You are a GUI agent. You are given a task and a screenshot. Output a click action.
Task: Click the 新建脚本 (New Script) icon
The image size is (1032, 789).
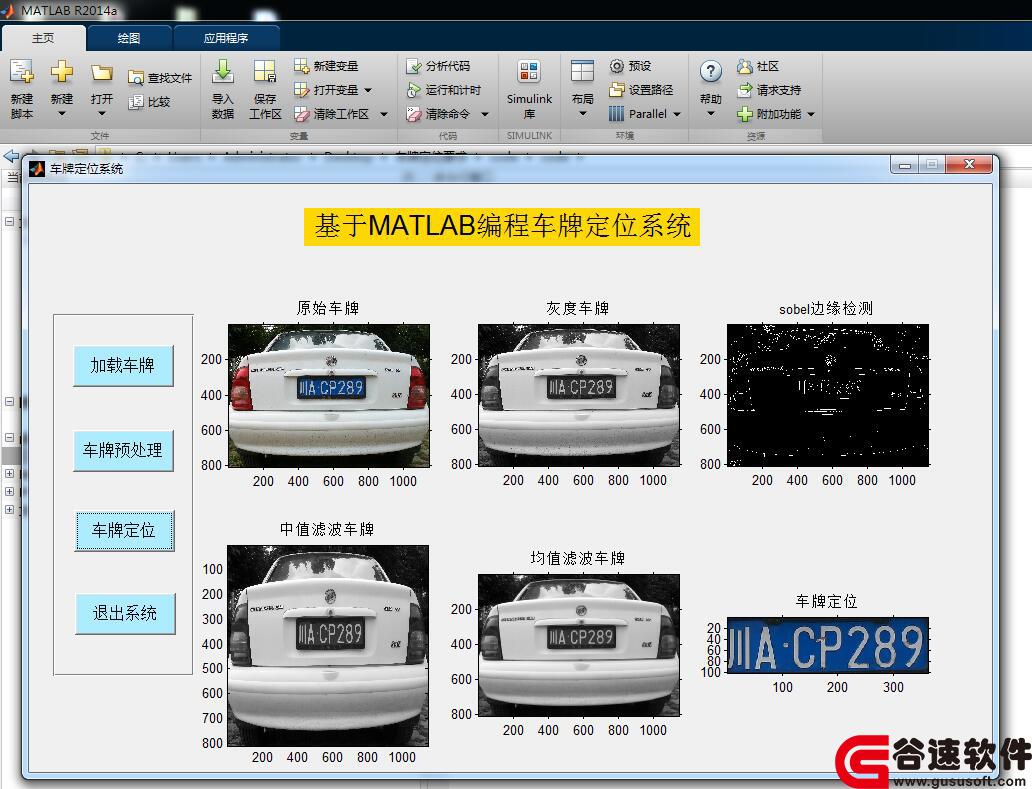pyautogui.click(x=21, y=71)
